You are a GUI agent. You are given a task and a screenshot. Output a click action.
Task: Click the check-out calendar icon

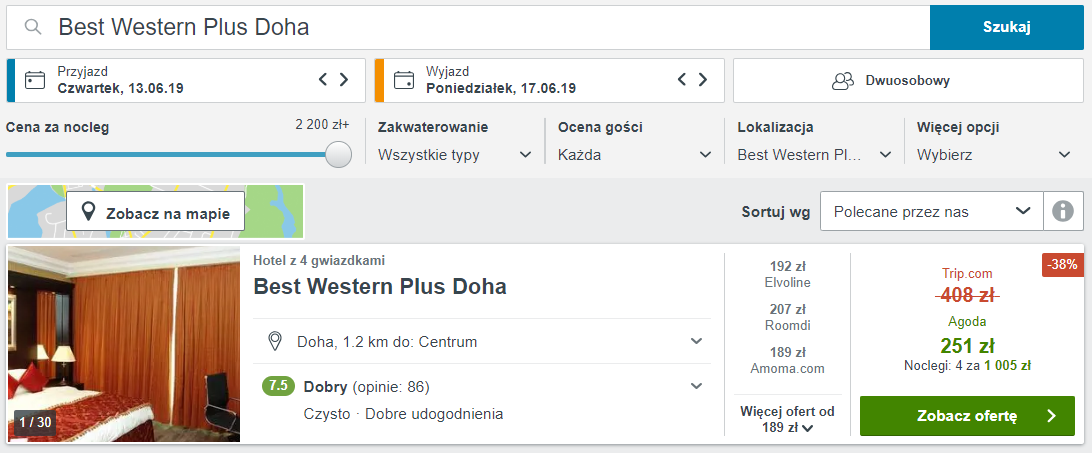pyautogui.click(x=403, y=80)
